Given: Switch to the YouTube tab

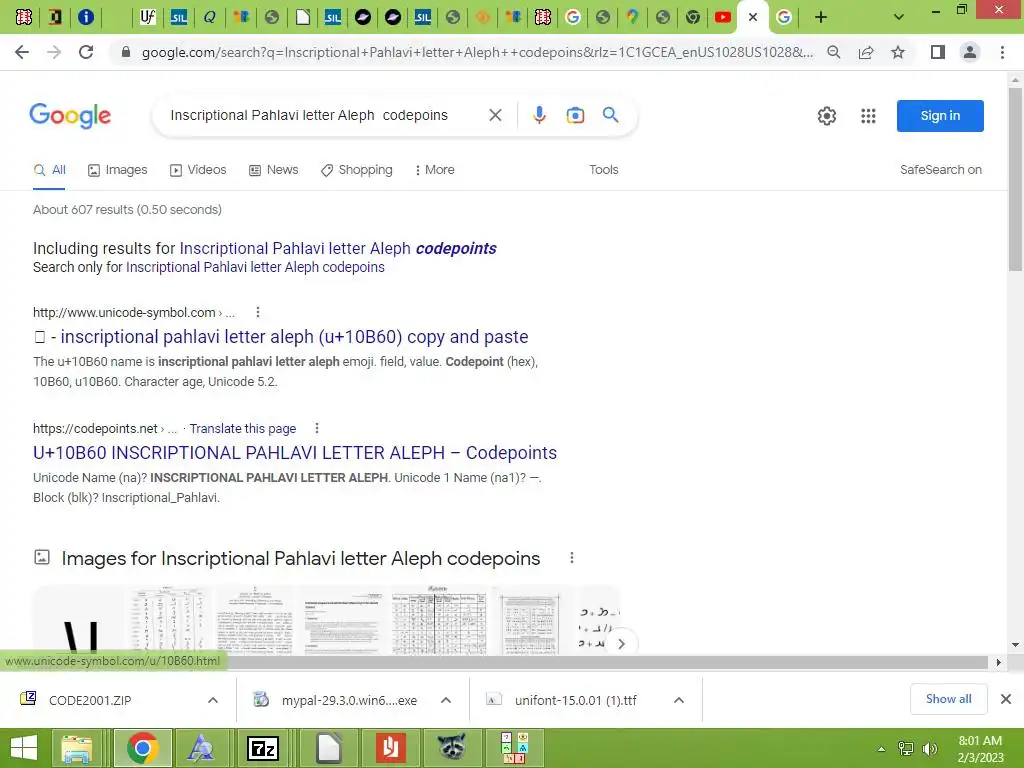Looking at the screenshot, I should click(x=723, y=18).
